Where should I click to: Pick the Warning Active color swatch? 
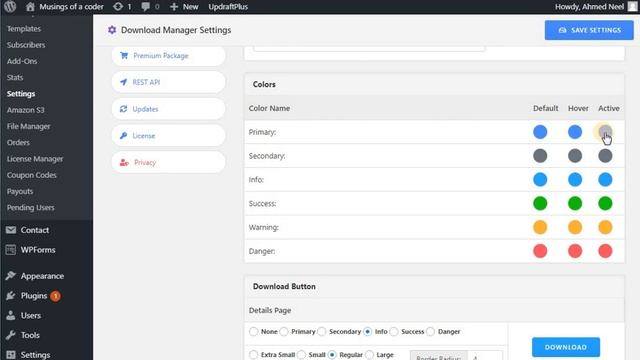click(605, 227)
